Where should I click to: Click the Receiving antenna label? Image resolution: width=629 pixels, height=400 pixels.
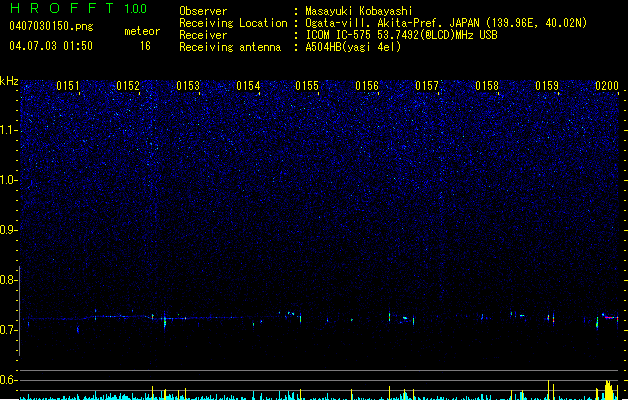point(230,47)
